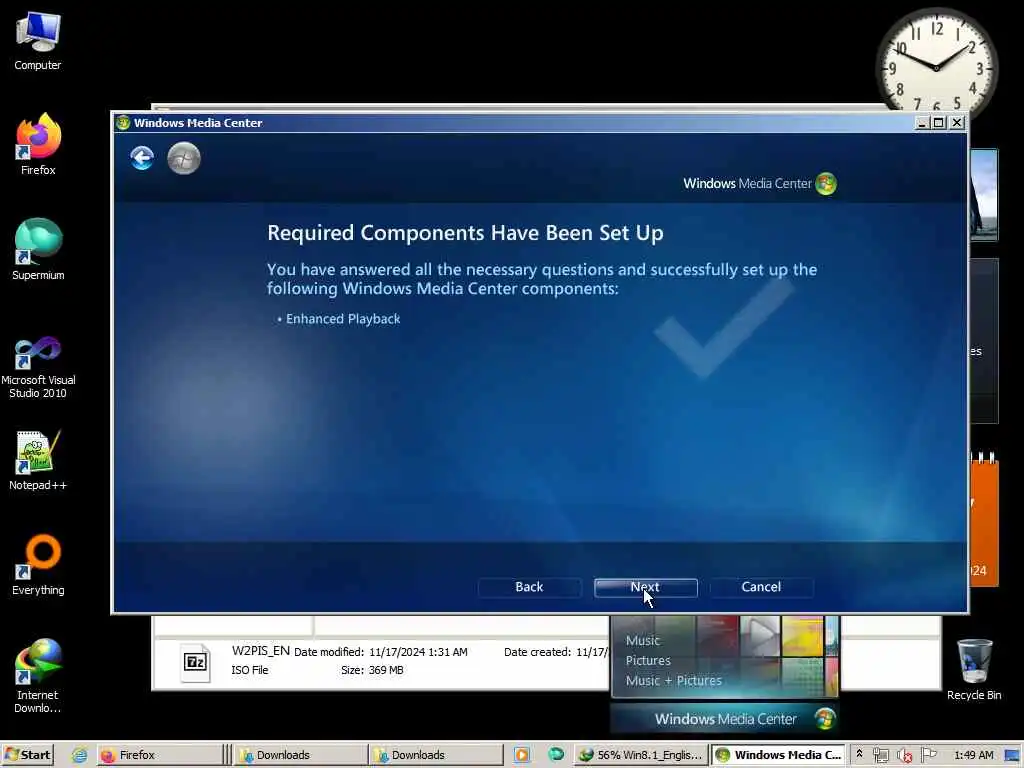Click the Next button in the wizard
The image size is (1024, 768).
point(645,587)
